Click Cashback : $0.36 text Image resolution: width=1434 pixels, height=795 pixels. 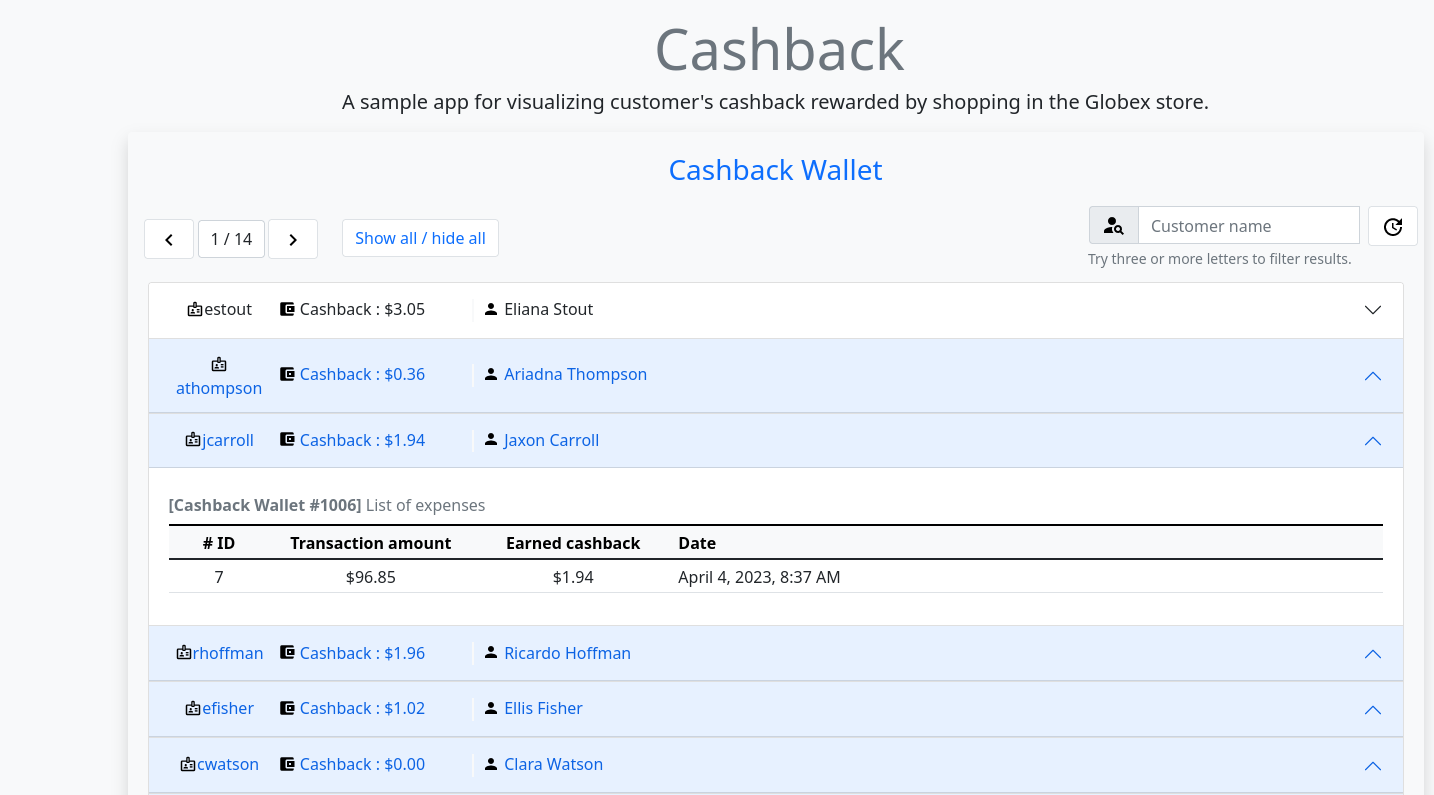coord(362,374)
